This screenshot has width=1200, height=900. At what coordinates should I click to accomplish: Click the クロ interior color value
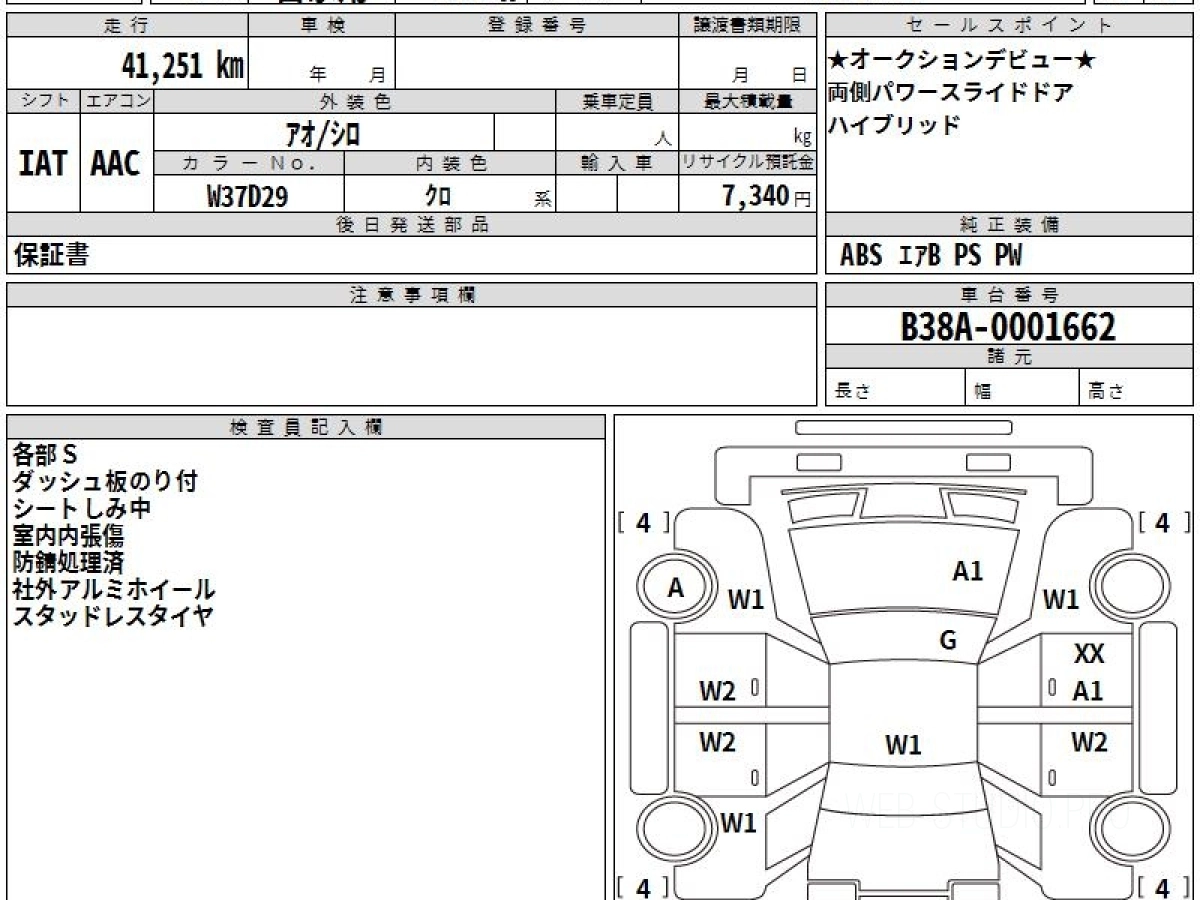tap(438, 196)
